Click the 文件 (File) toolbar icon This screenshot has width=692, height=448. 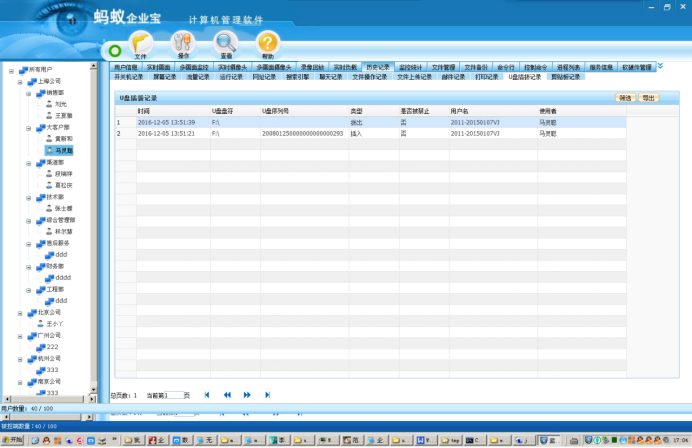[x=140, y=43]
